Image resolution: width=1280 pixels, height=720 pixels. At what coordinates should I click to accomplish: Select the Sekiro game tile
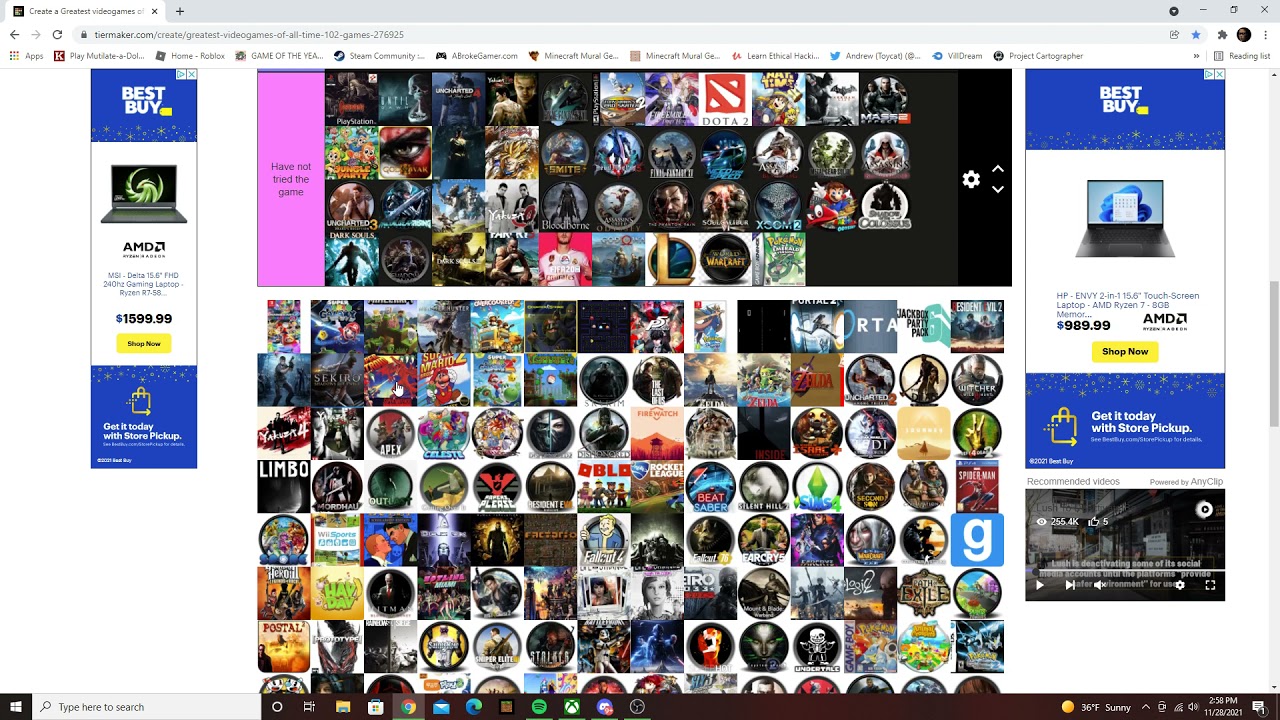337,380
